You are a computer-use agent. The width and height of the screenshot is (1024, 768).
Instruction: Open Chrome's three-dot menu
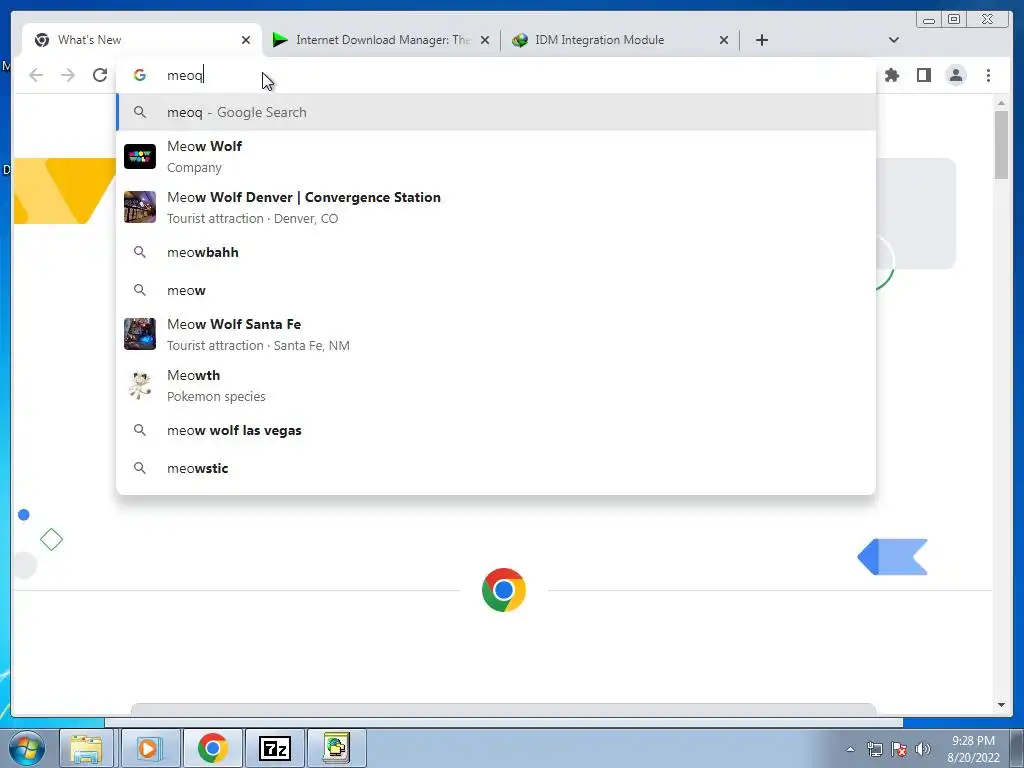[988, 75]
